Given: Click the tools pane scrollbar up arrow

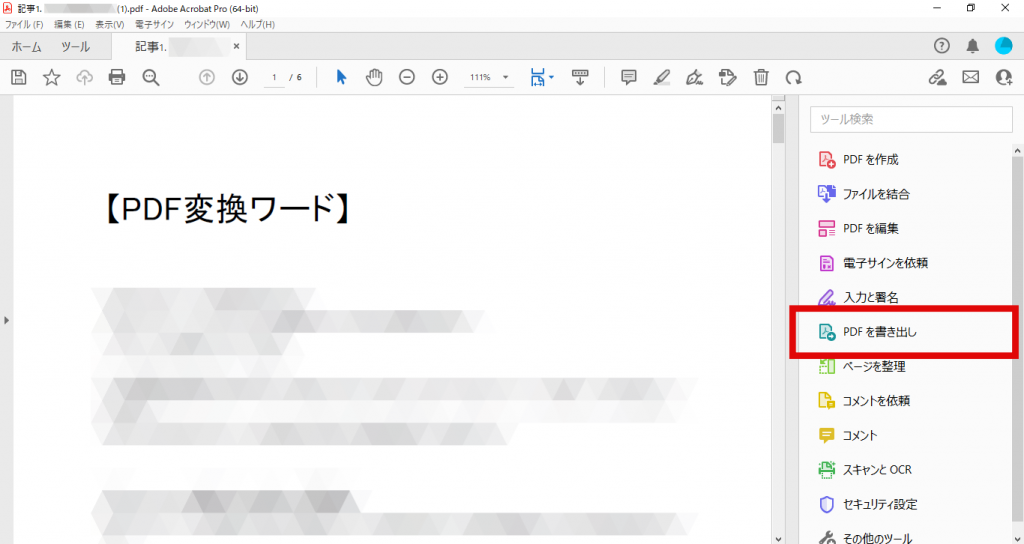Looking at the screenshot, I should coord(1018,151).
